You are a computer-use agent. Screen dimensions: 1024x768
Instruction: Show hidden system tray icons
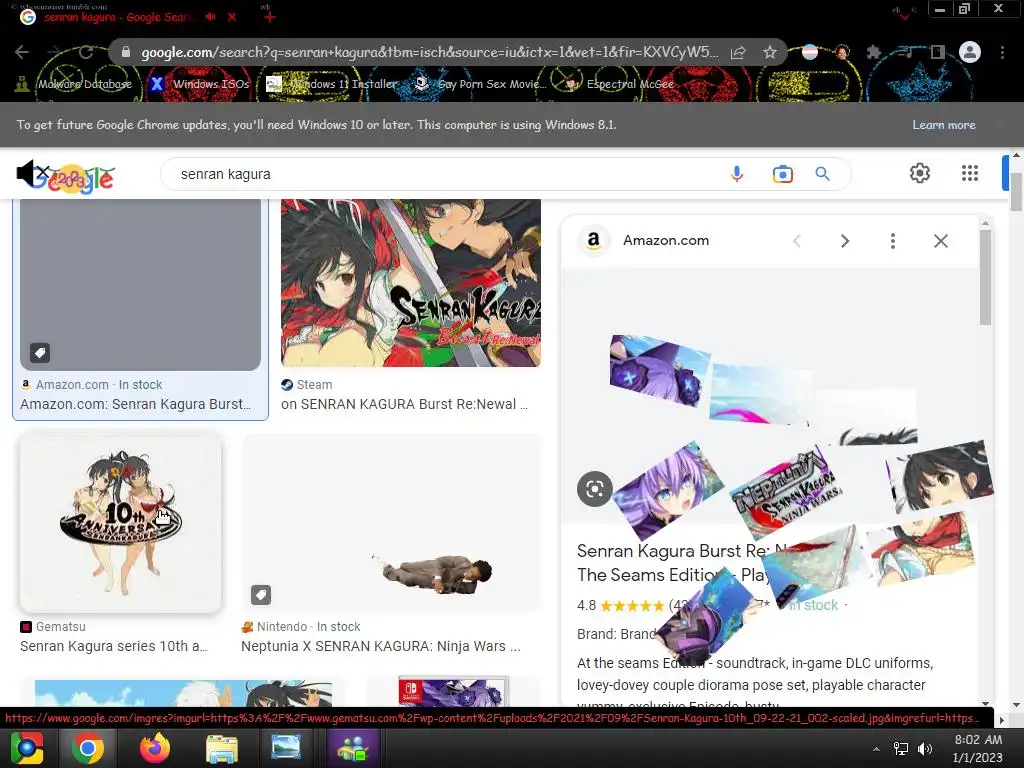(x=876, y=749)
